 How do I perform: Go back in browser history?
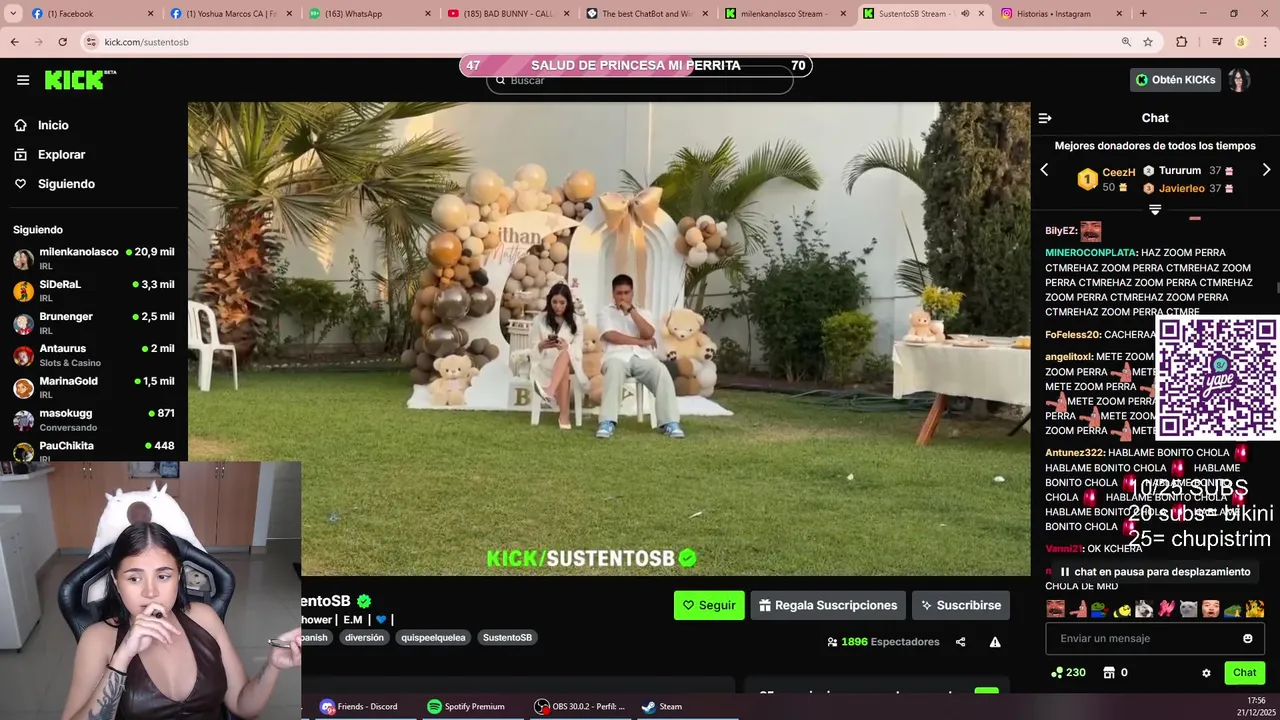[14, 42]
